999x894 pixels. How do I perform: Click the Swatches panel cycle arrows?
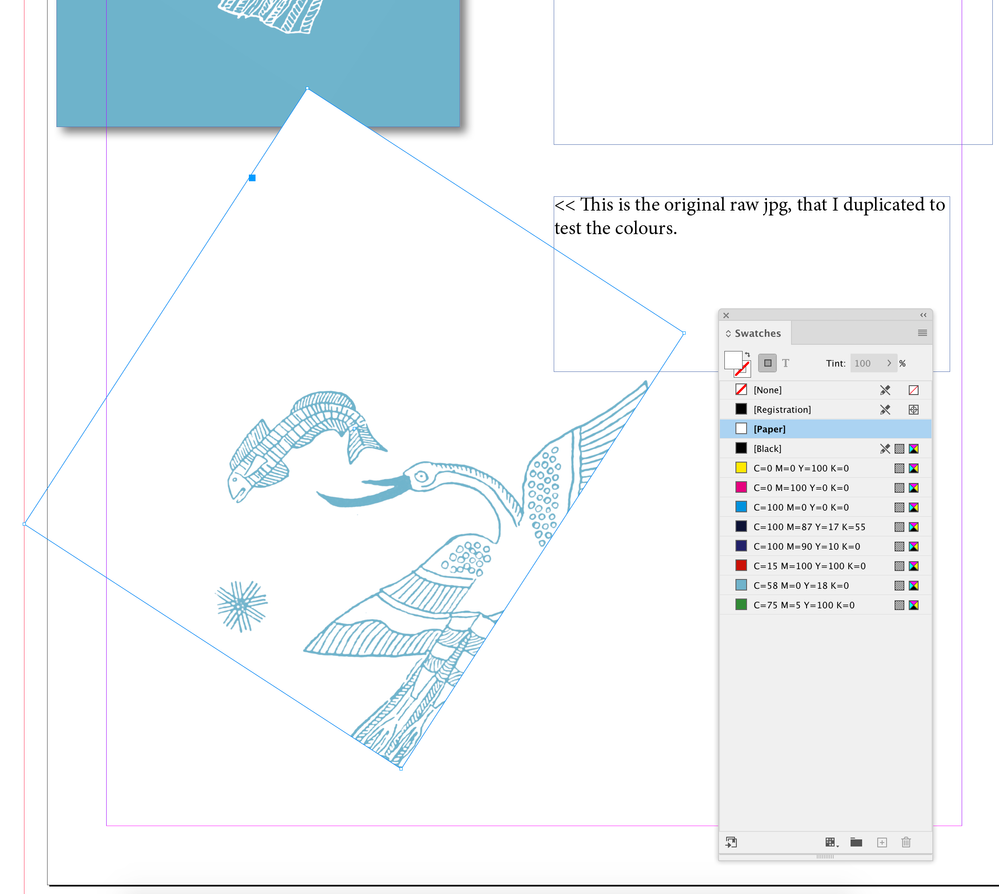point(728,333)
